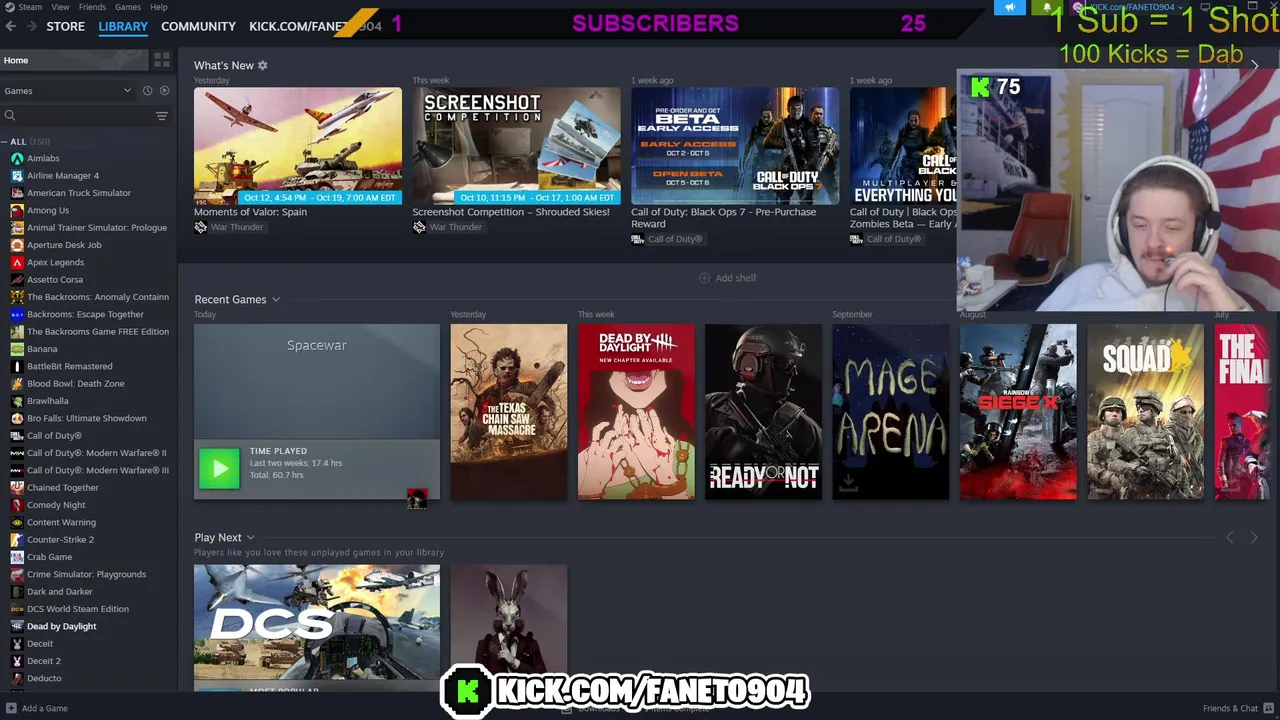Open the Ready or Not cover art

click(763, 411)
